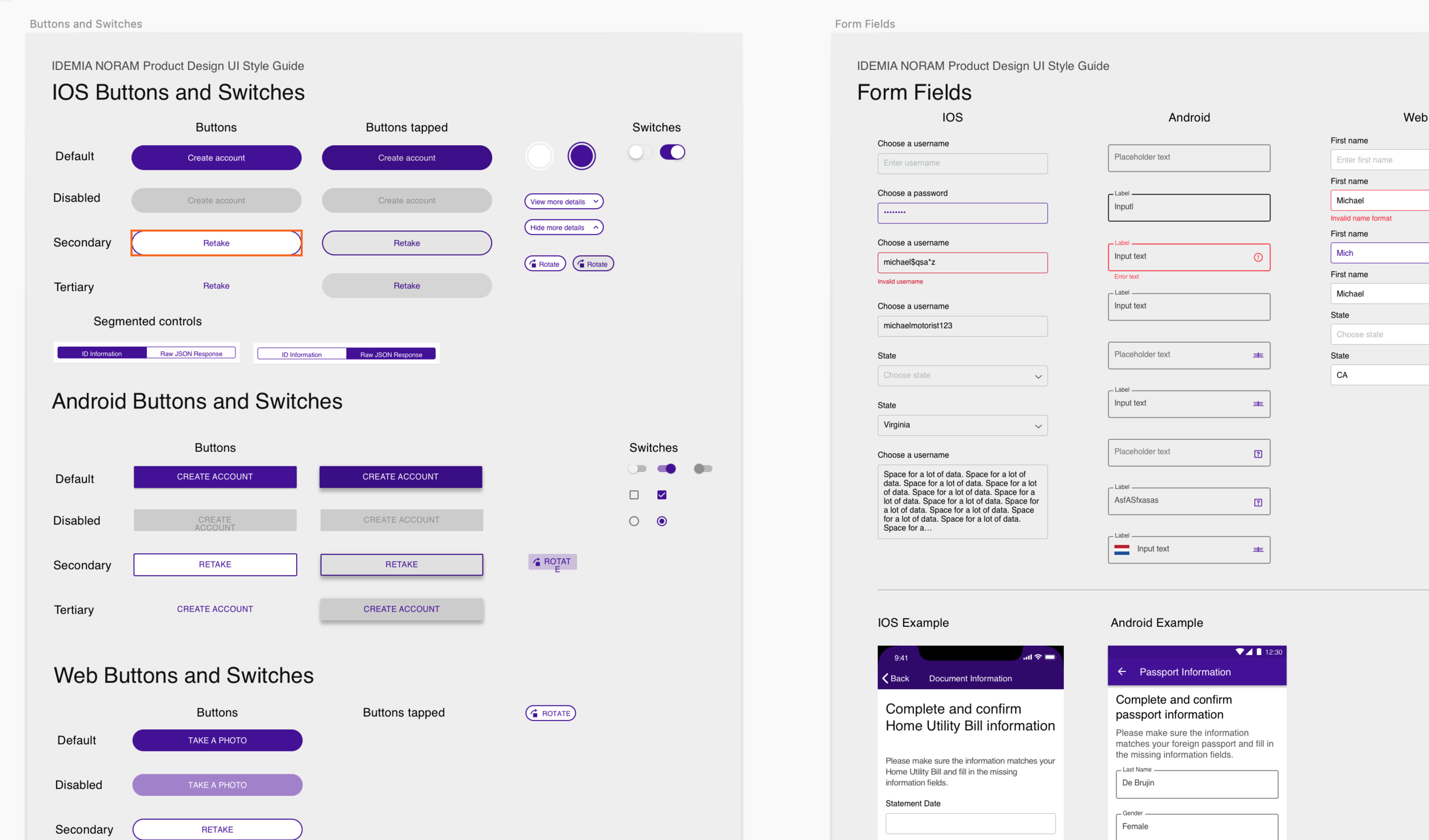Expand View more details dropdown
Image resolution: width=1429 pixels, height=840 pixels.
[564, 201]
